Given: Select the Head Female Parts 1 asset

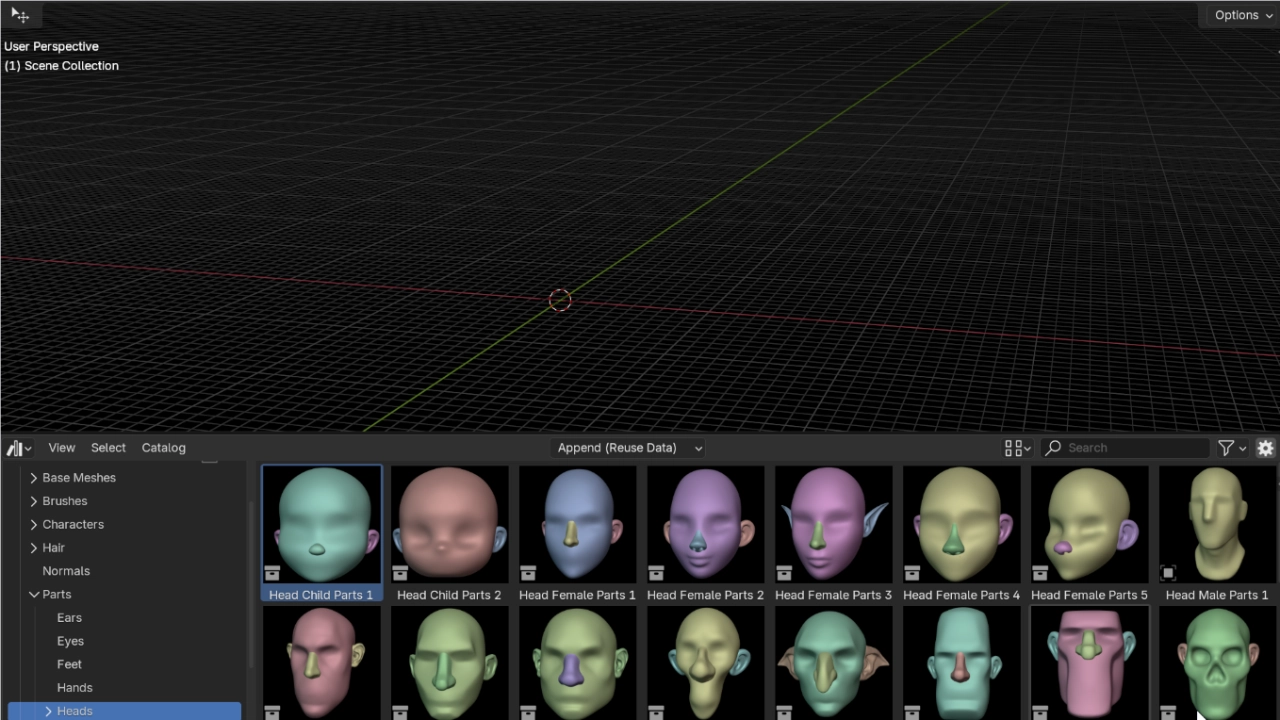Looking at the screenshot, I should [x=577, y=533].
